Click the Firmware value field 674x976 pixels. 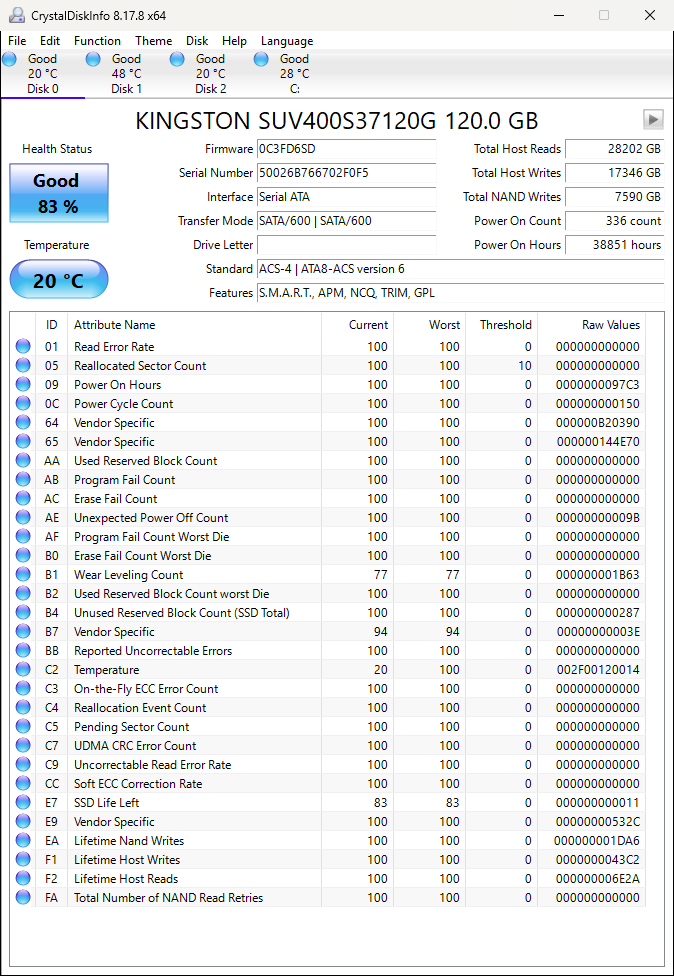click(346, 149)
